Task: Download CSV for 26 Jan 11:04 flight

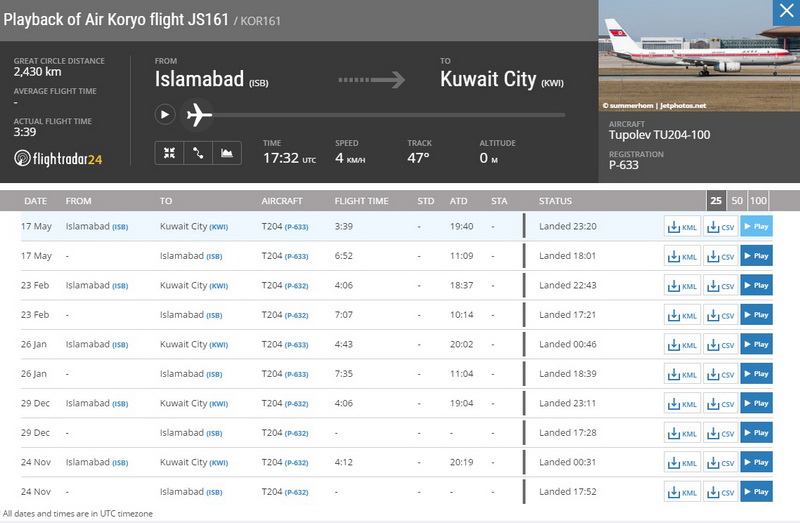Action: 720,374
